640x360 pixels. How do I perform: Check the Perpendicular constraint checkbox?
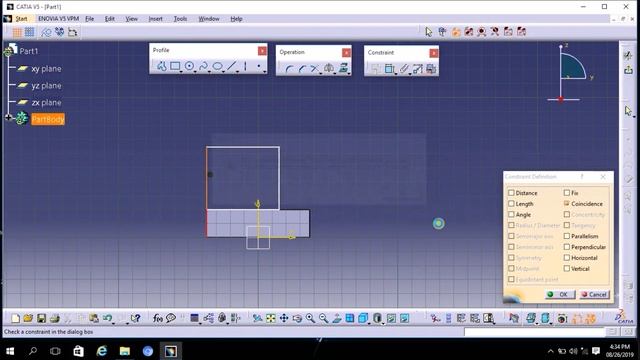tap(567, 247)
